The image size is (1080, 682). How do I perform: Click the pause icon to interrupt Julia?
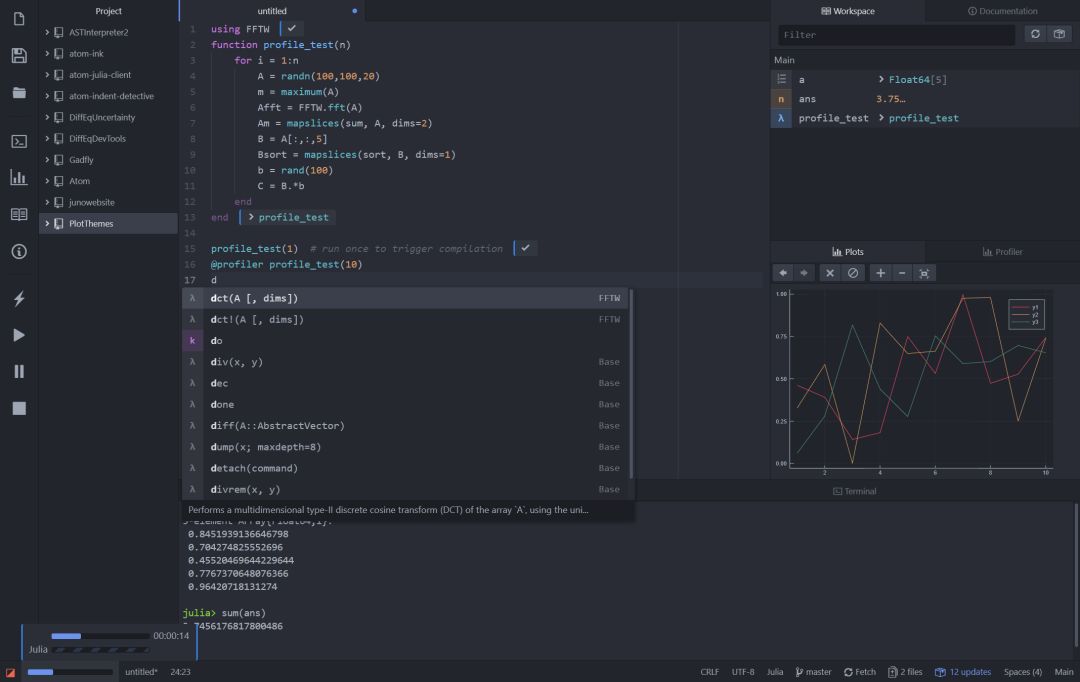(x=19, y=372)
